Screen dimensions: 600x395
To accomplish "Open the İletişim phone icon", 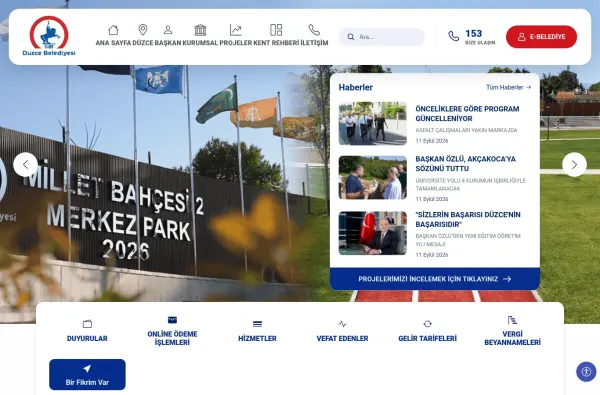I will pos(314,30).
